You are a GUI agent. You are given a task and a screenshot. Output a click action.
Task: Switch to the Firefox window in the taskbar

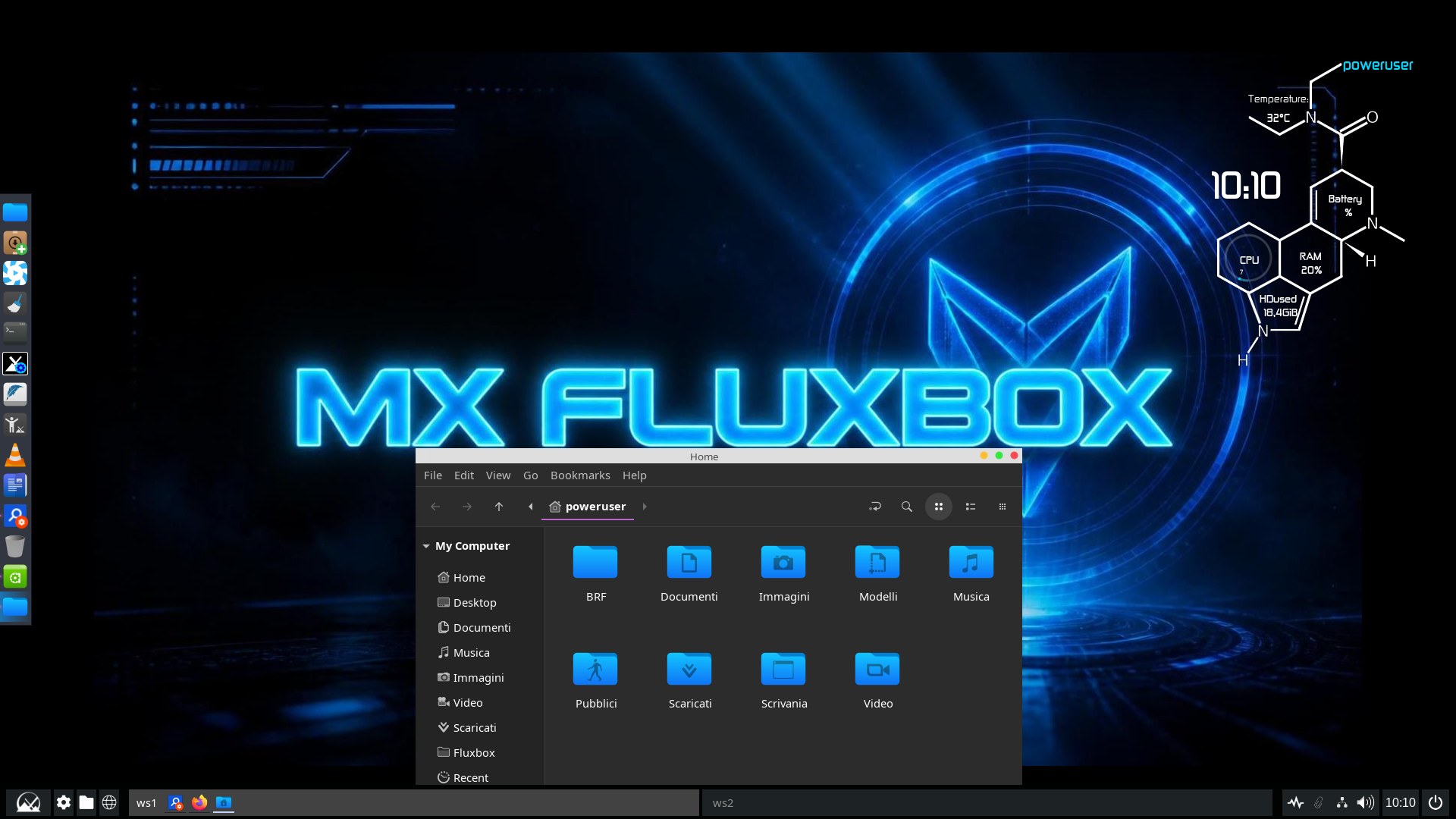pyautogui.click(x=199, y=802)
